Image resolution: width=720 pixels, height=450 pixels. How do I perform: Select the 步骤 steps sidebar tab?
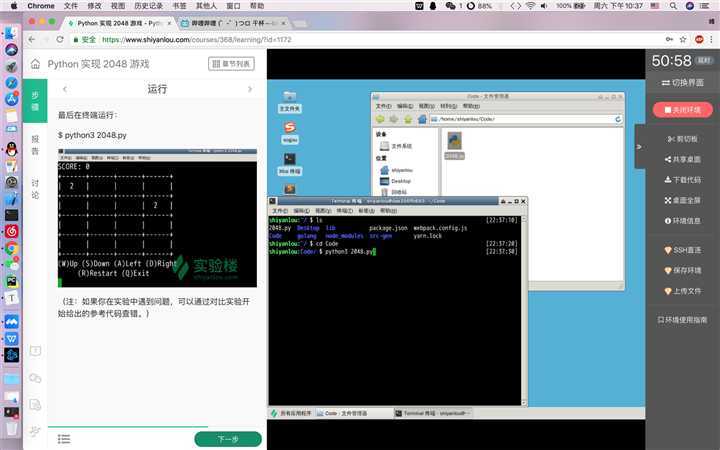pyautogui.click(x=35, y=101)
